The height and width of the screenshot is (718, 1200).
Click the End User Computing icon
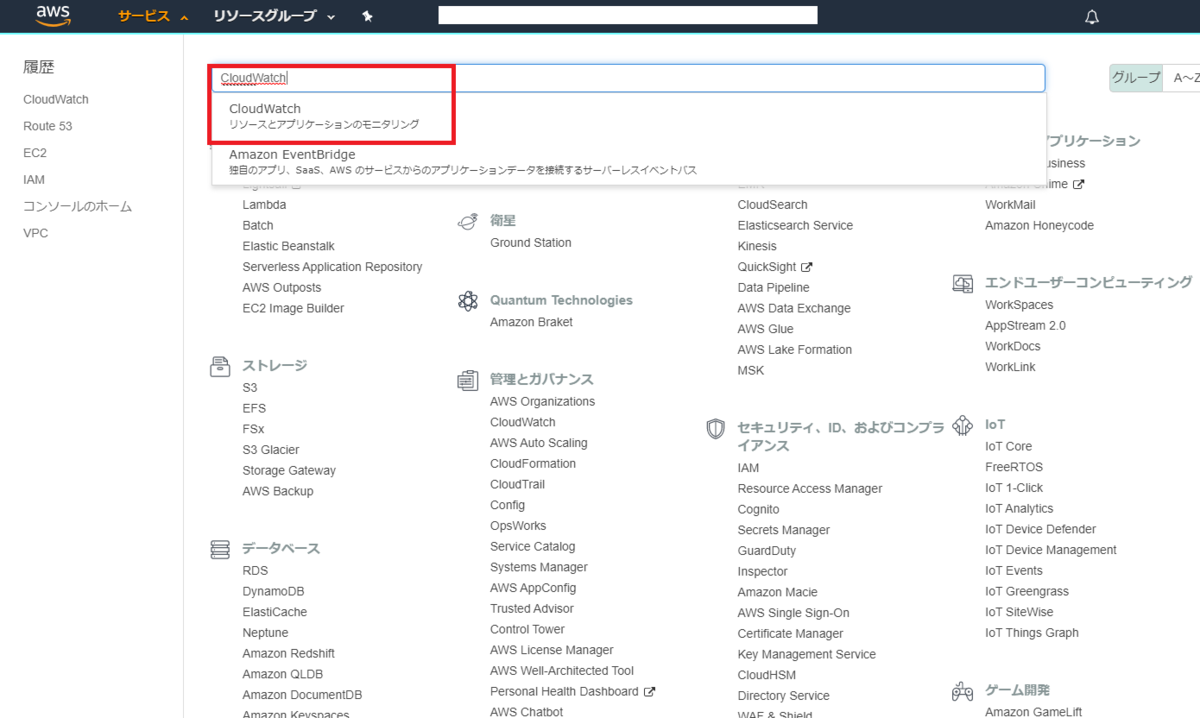click(962, 283)
